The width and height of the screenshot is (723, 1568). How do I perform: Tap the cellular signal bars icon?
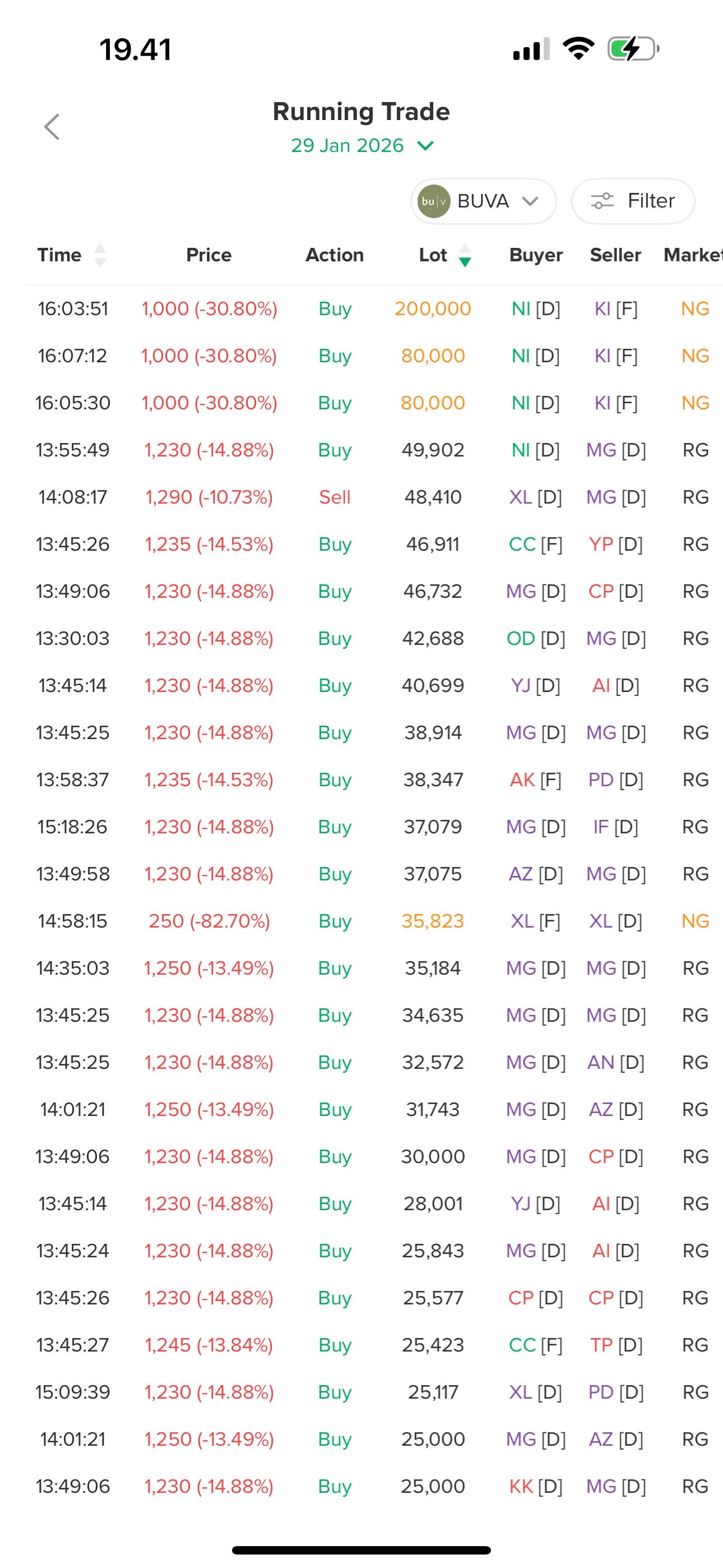point(531,49)
